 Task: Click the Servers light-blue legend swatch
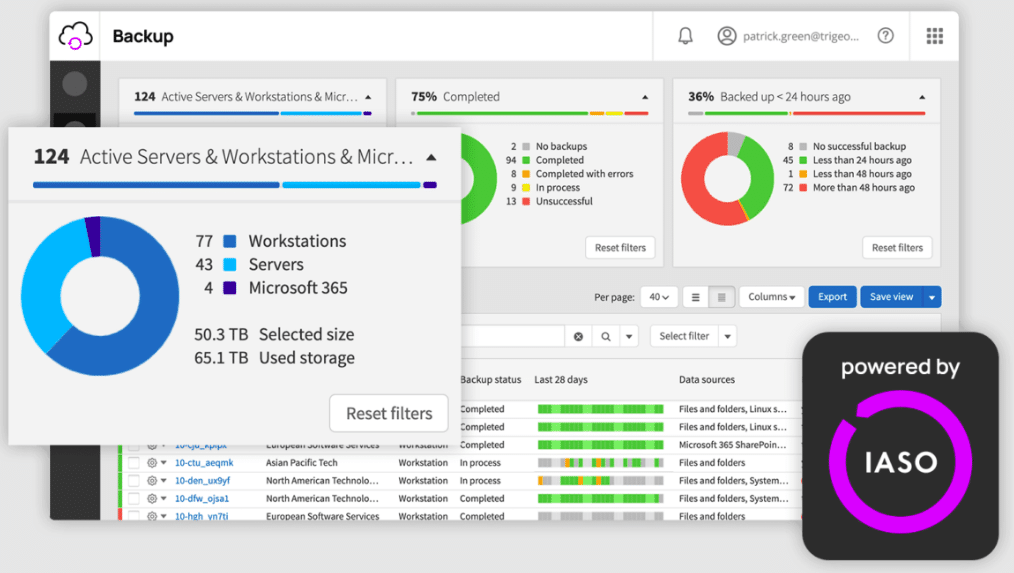click(230, 265)
